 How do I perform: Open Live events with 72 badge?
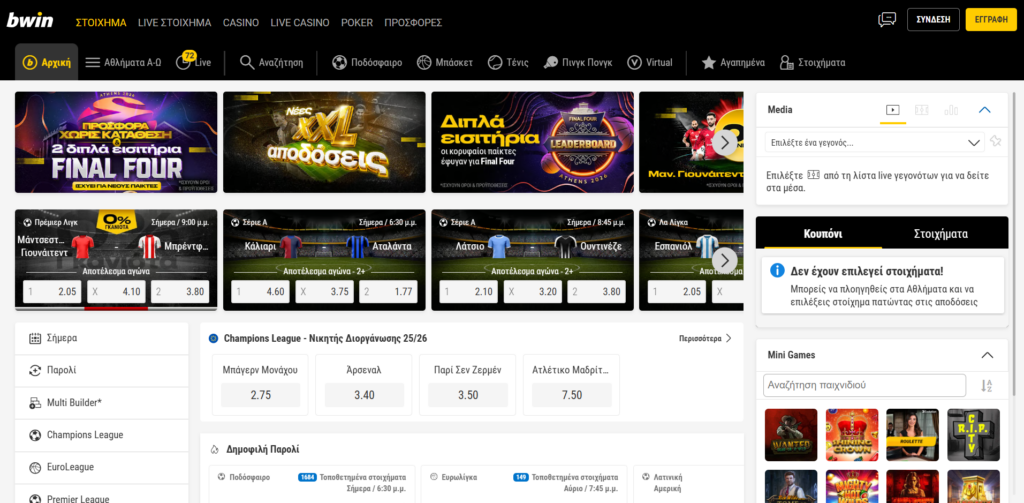click(193, 61)
